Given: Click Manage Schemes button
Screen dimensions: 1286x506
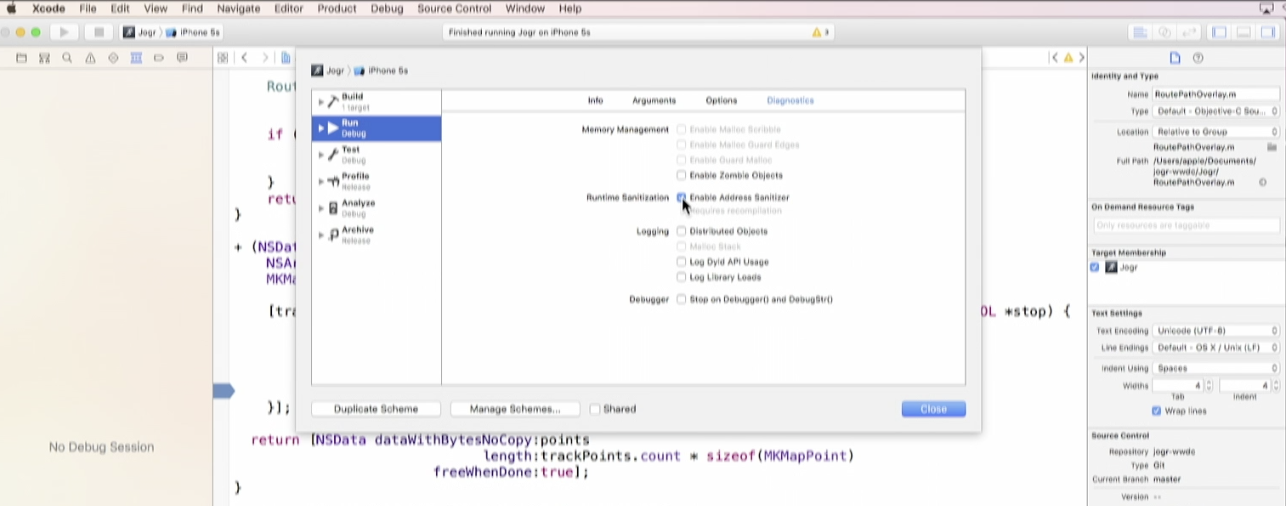Looking at the screenshot, I should click(515, 409).
